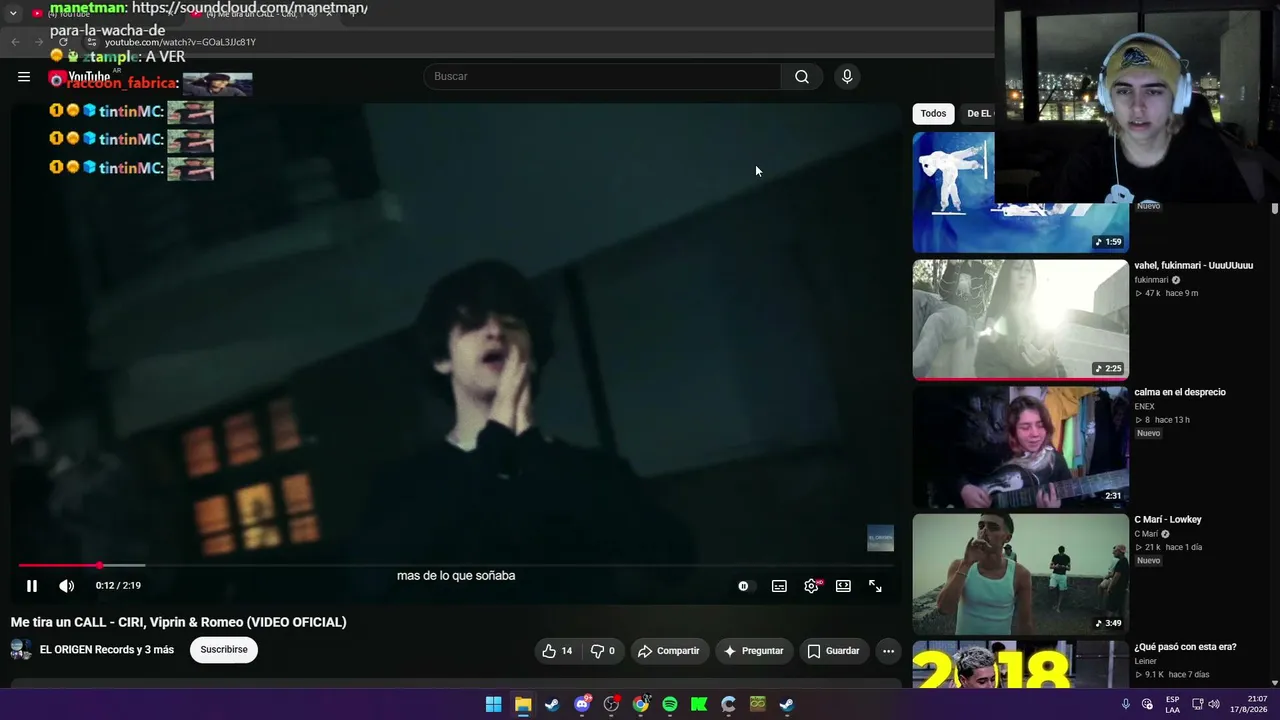Screen dimensions: 1280x720
Task: Like the video with thumbs up
Action: point(557,651)
